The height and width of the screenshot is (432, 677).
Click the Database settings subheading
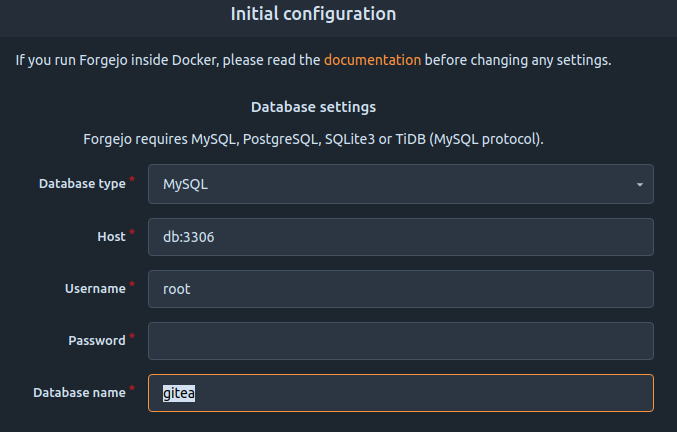313,107
